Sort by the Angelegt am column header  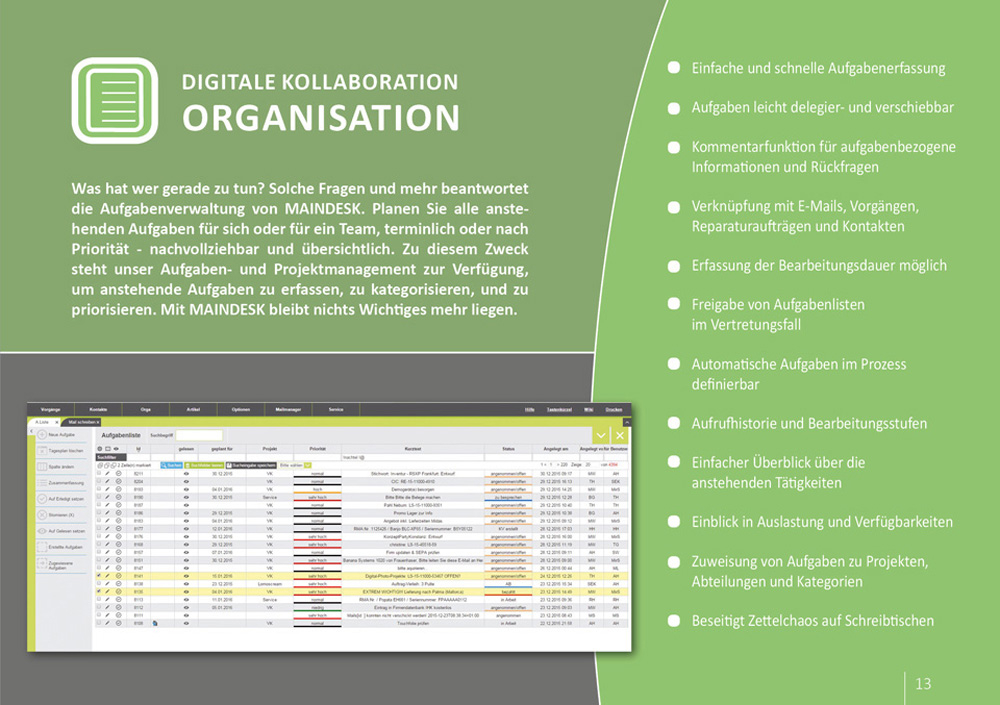[x=556, y=449]
